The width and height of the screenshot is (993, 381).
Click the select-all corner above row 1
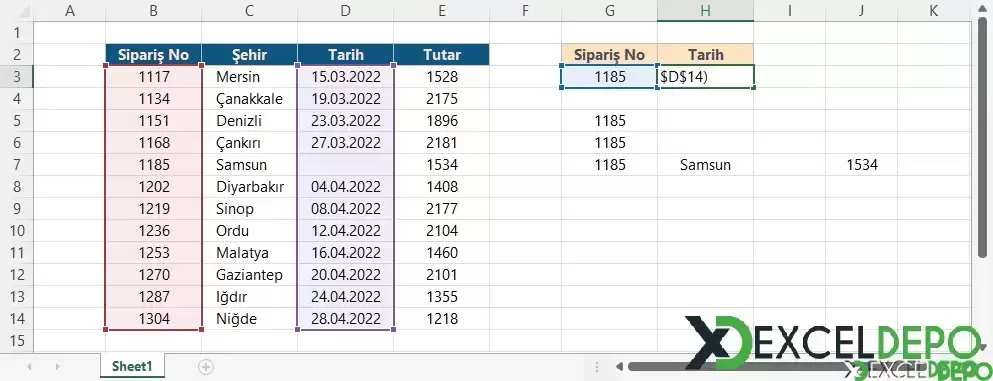tap(16, 10)
